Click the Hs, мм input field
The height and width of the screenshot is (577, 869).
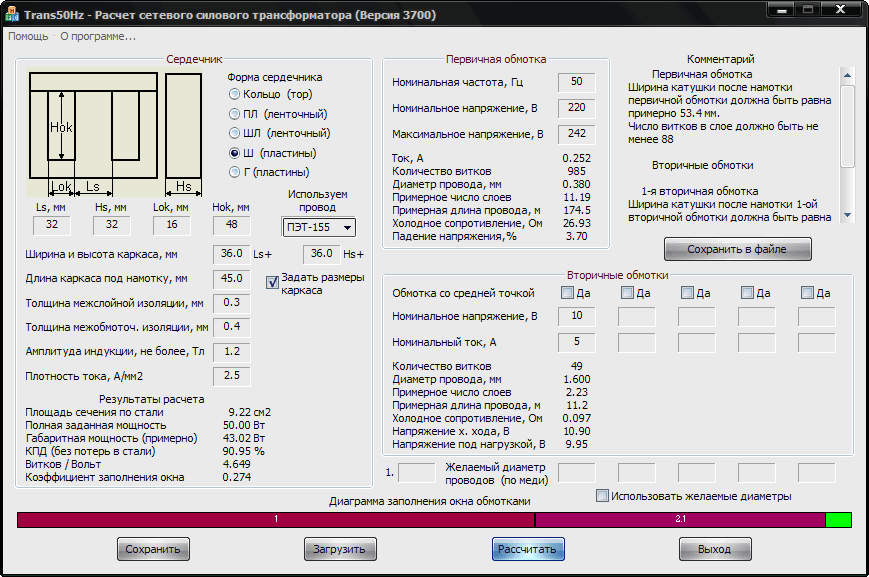112,225
